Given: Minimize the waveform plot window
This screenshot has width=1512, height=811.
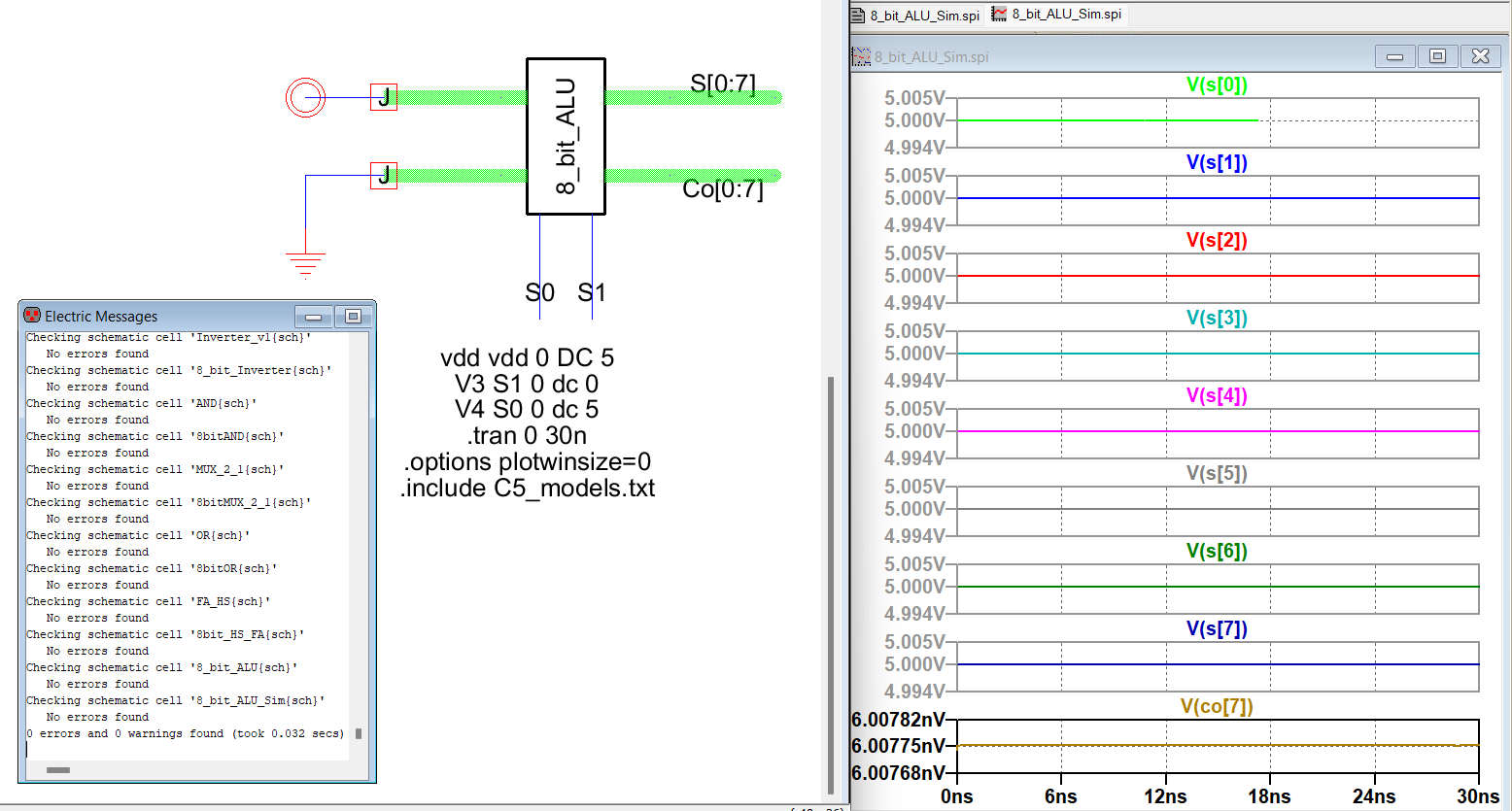Looking at the screenshot, I should 1394,56.
